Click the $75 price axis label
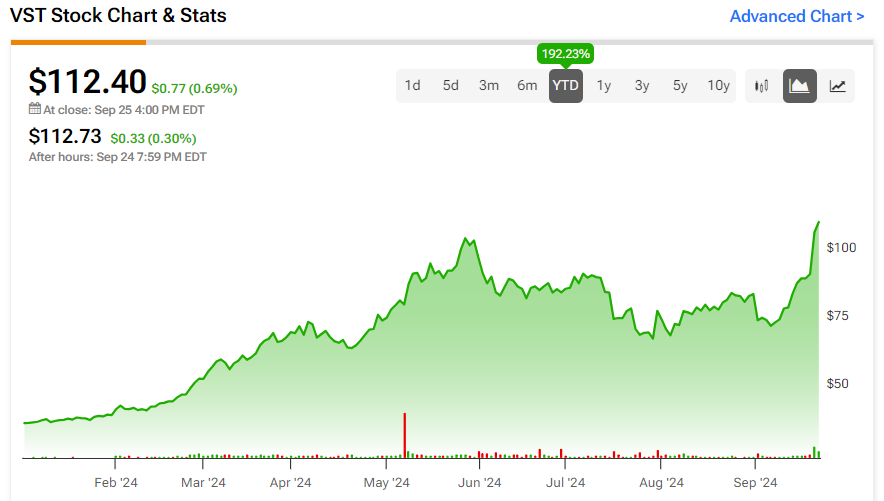Image resolution: width=884 pixels, height=501 pixels. pos(837,316)
